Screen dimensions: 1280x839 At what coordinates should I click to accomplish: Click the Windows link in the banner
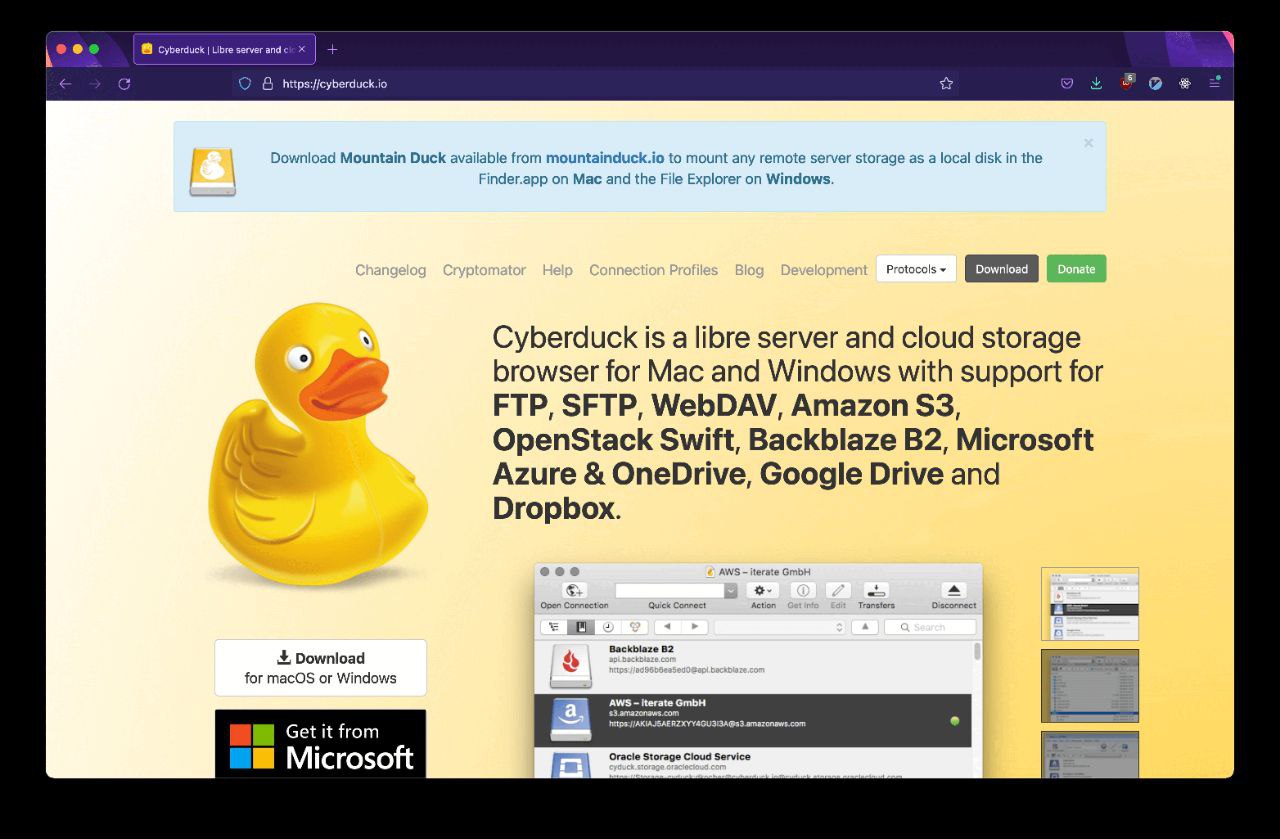tap(798, 179)
